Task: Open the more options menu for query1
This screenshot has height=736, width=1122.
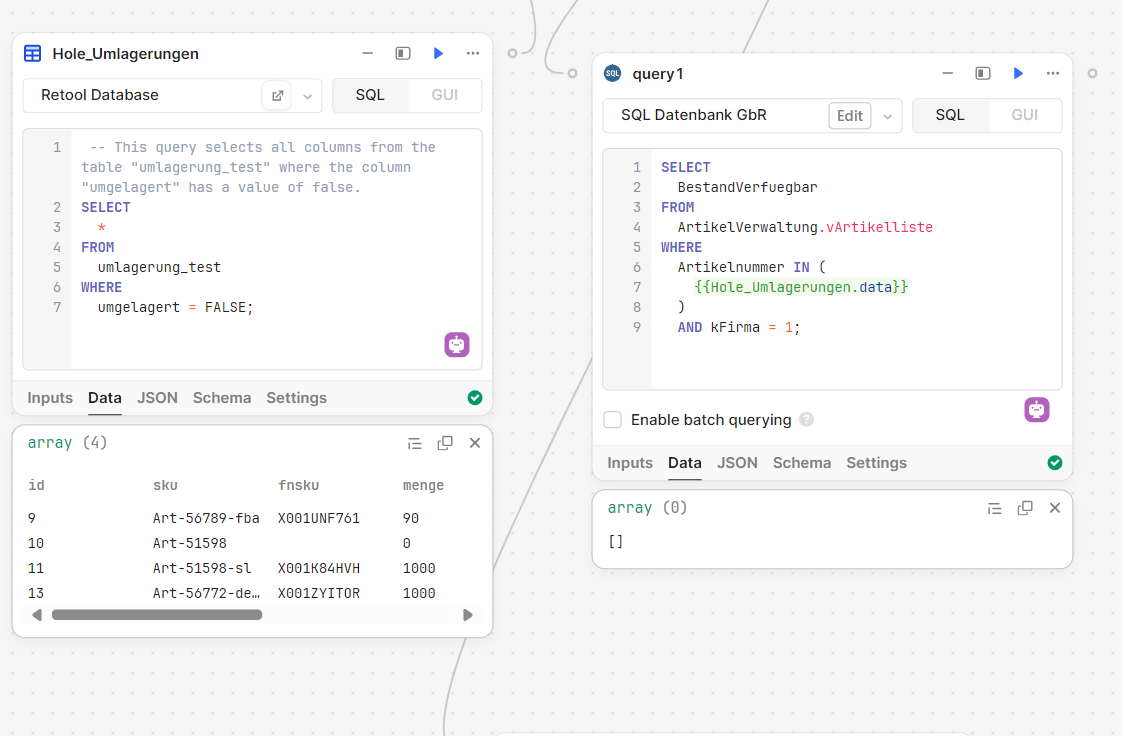Action: pyautogui.click(x=1053, y=73)
